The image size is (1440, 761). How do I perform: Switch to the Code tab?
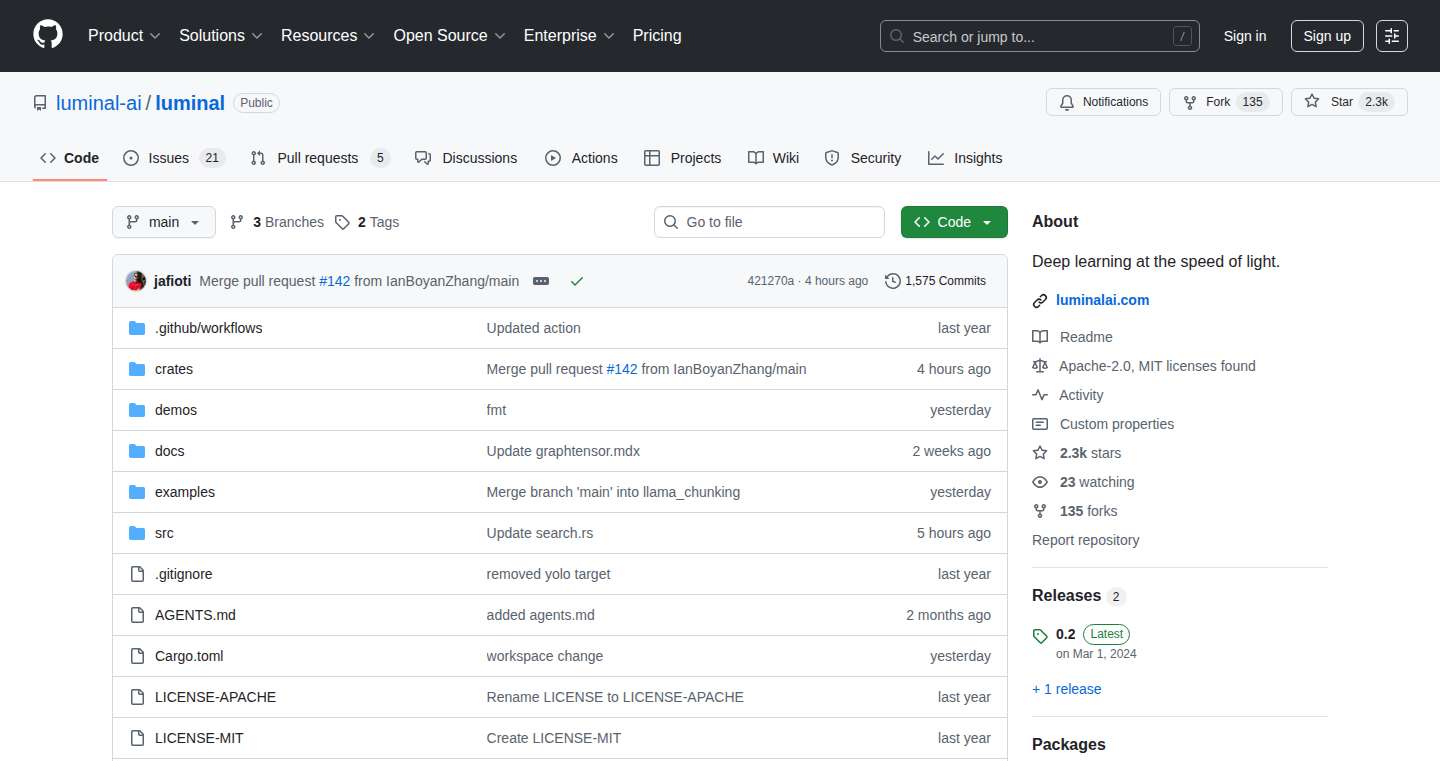(70, 158)
